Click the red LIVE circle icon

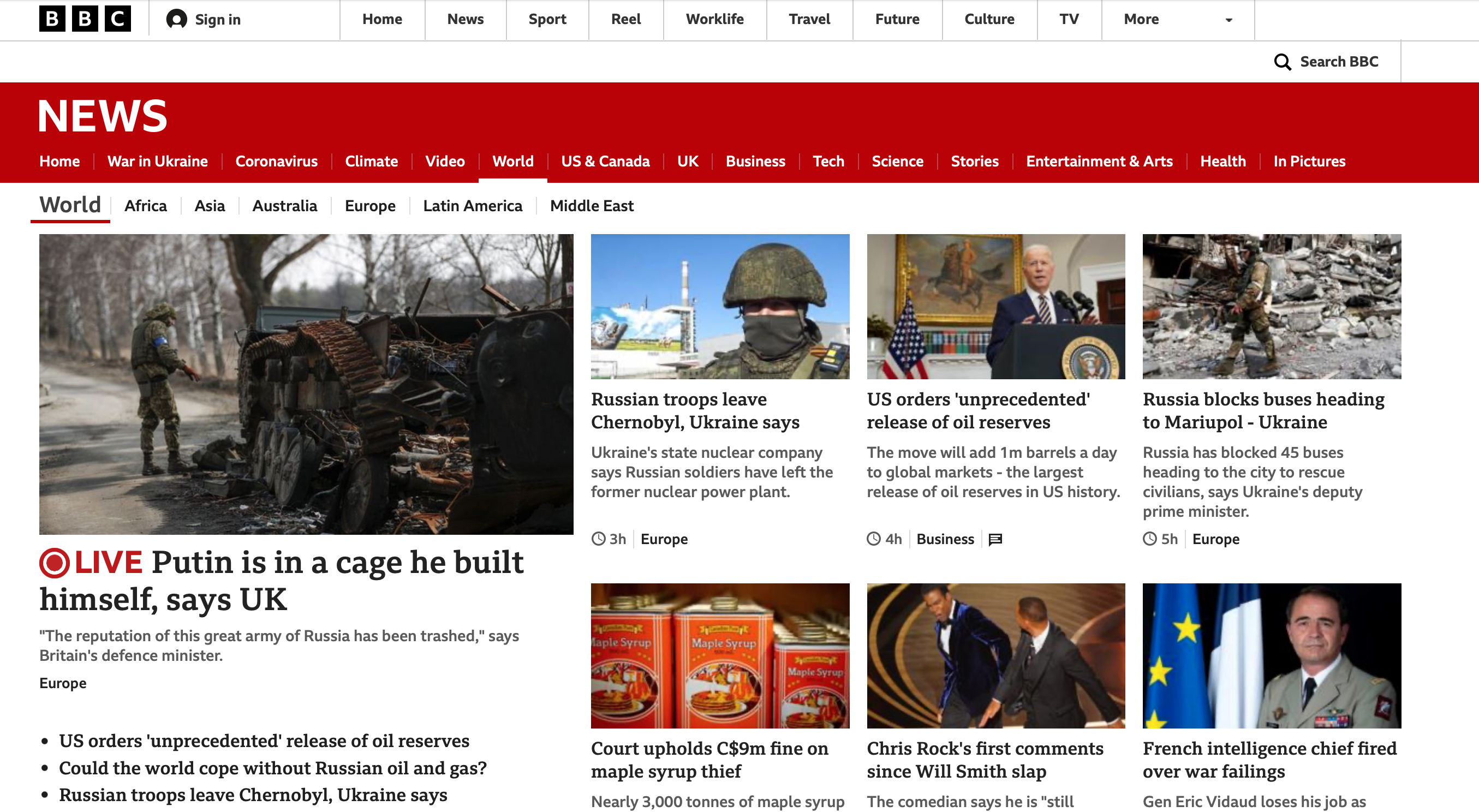coord(55,563)
